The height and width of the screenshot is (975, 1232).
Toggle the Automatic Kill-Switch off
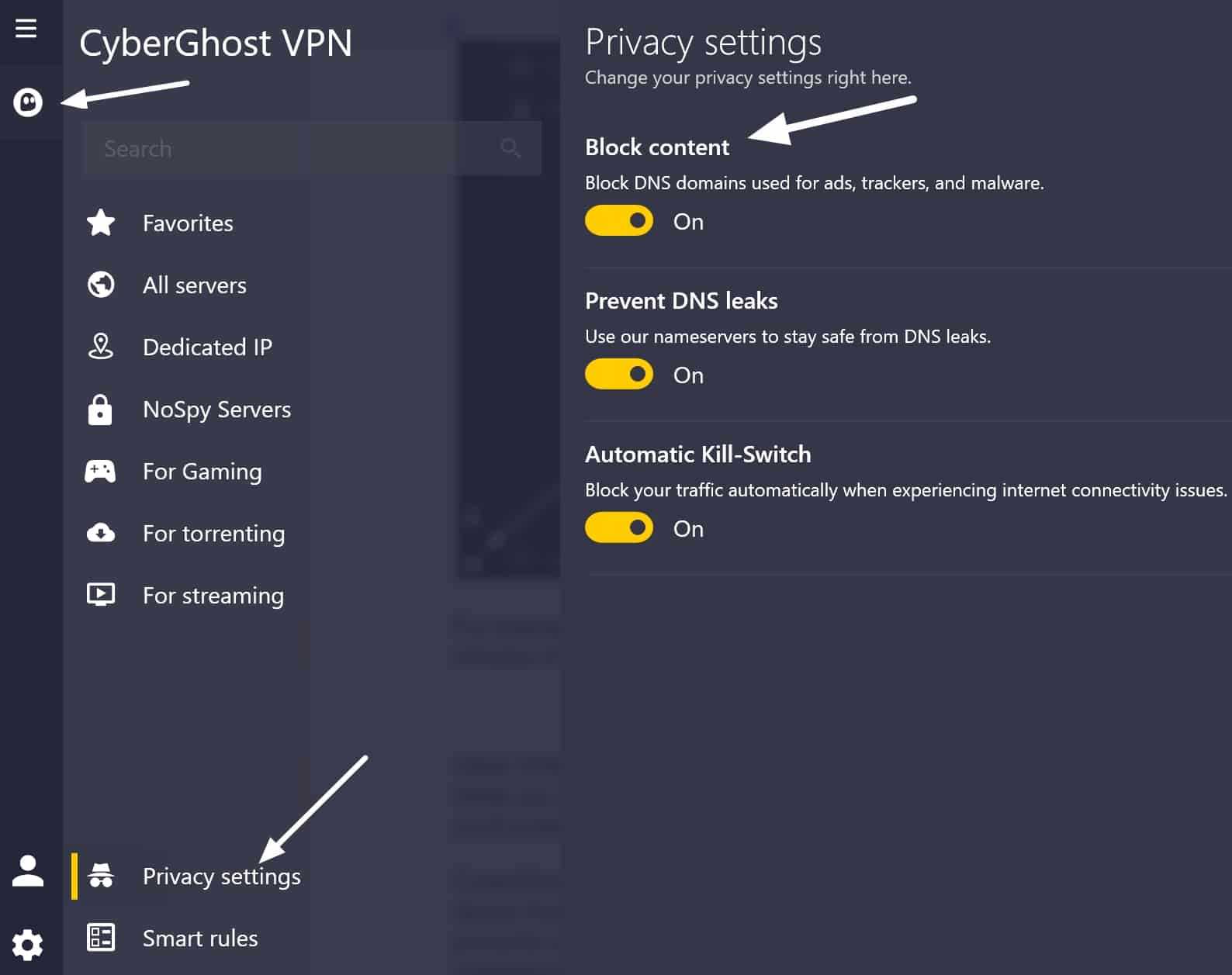click(x=619, y=528)
